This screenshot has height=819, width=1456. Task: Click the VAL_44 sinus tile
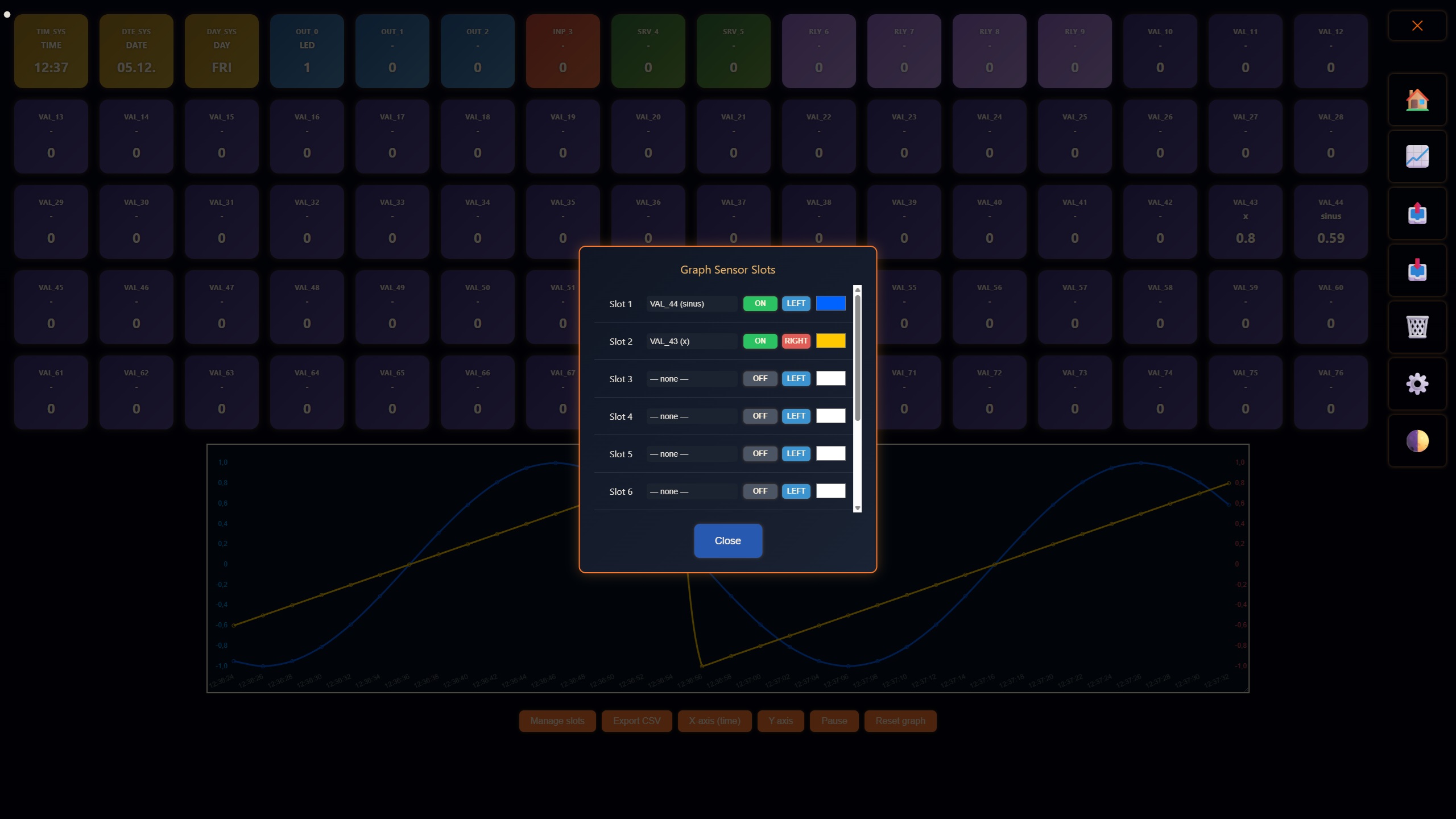coord(1330,222)
